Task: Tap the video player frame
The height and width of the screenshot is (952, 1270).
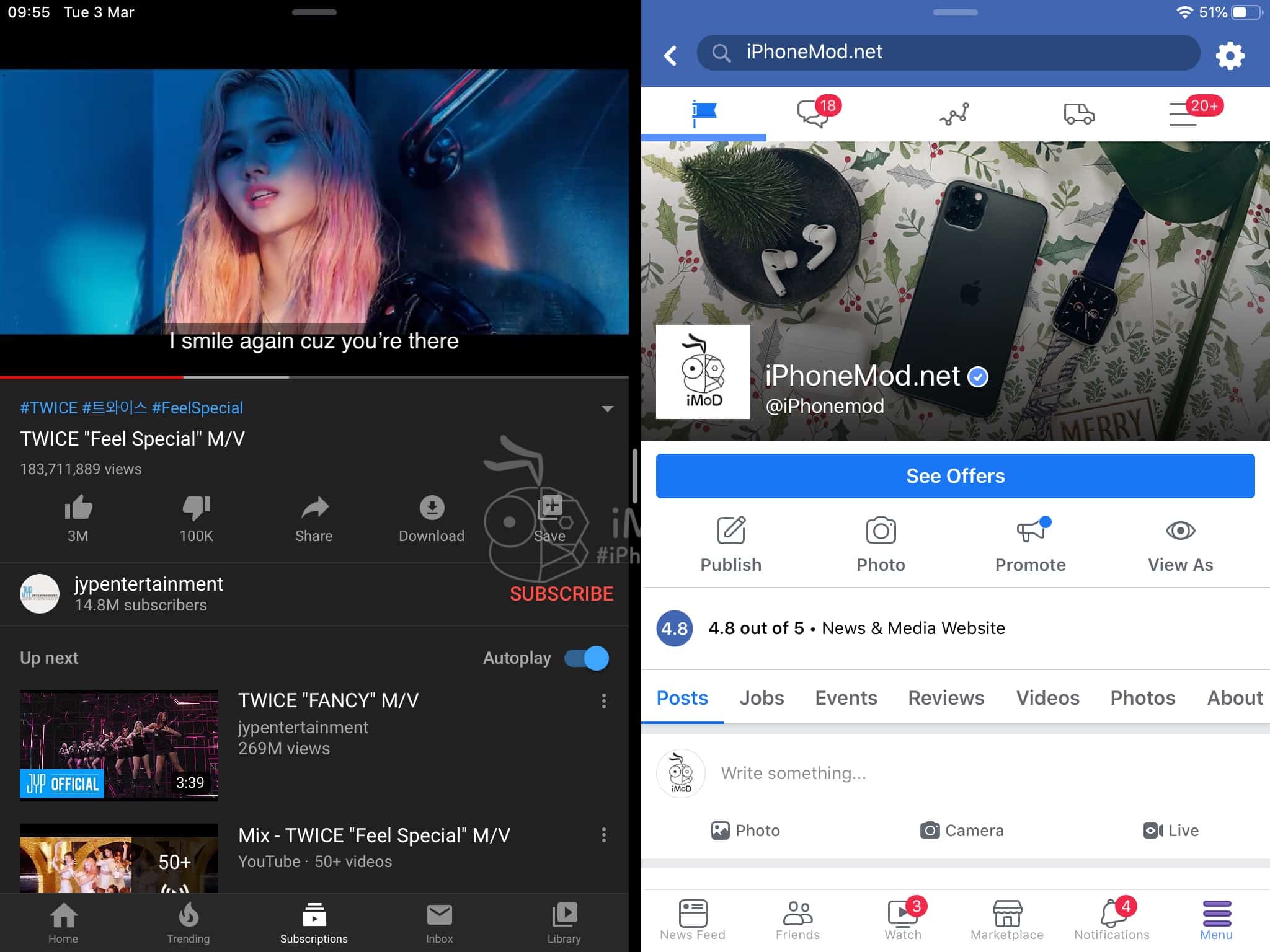Action: [x=314, y=201]
